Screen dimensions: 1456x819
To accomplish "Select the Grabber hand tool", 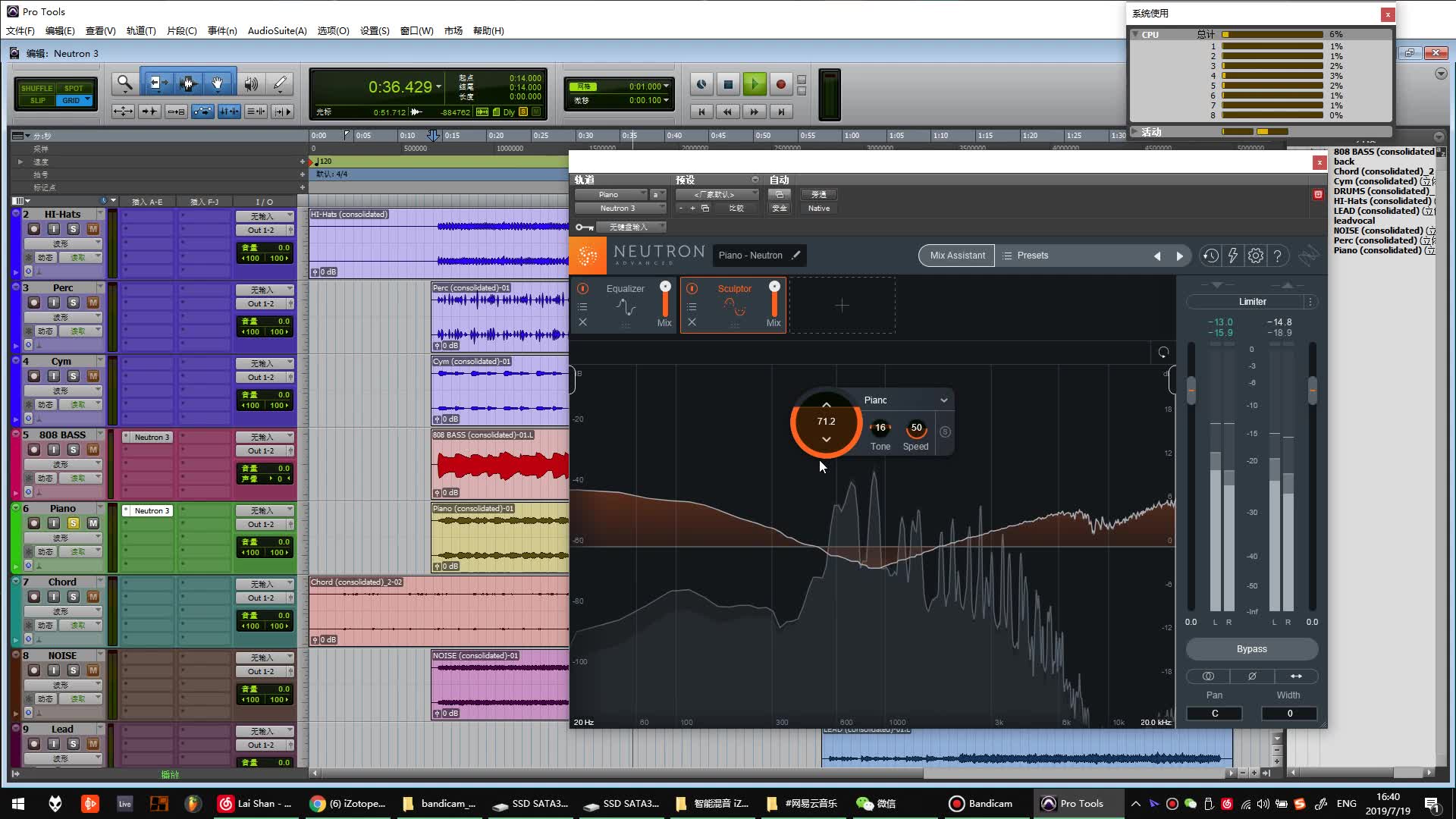I will [x=218, y=83].
